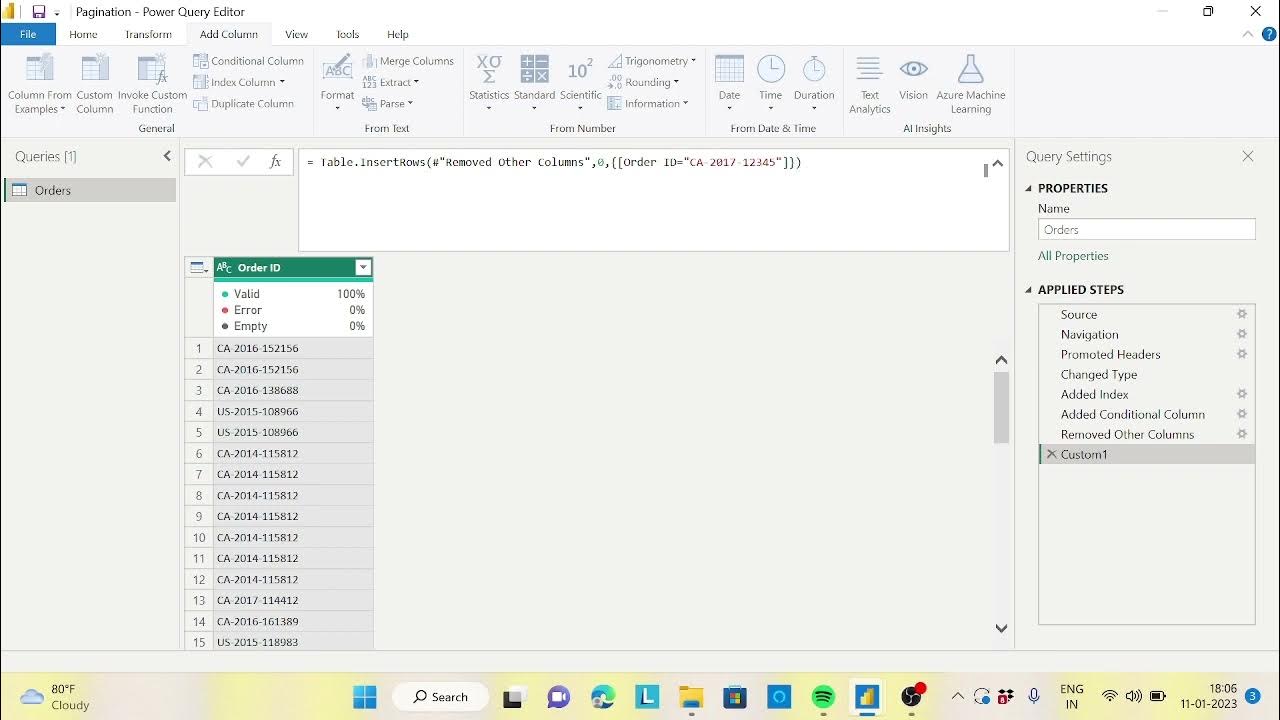1280x720 pixels.
Task: Click the vertical scrollbar up arrow
Action: (x=1001, y=360)
